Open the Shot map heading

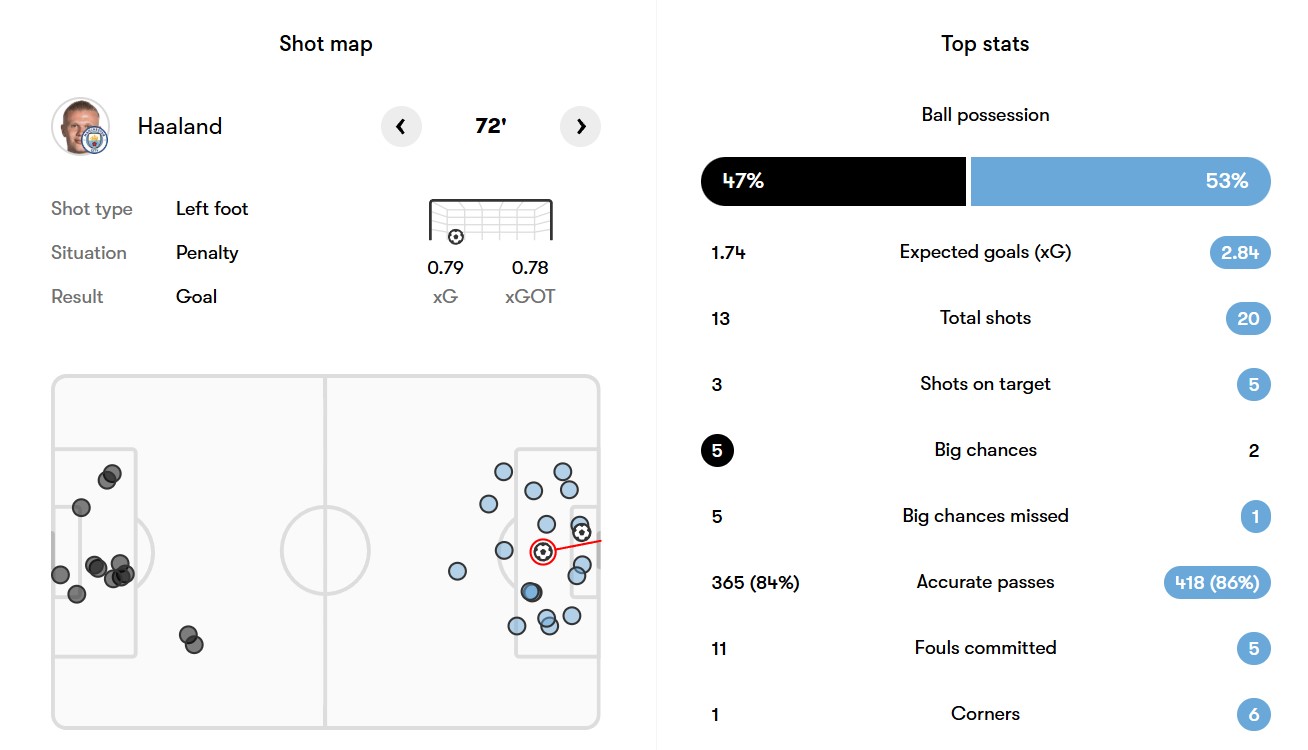click(x=326, y=44)
